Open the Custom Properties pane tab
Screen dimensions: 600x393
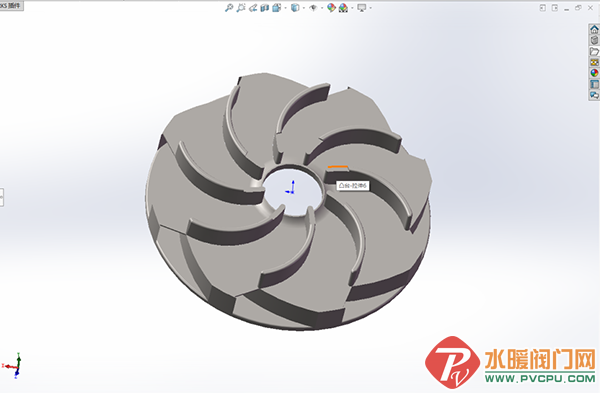coord(594,84)
